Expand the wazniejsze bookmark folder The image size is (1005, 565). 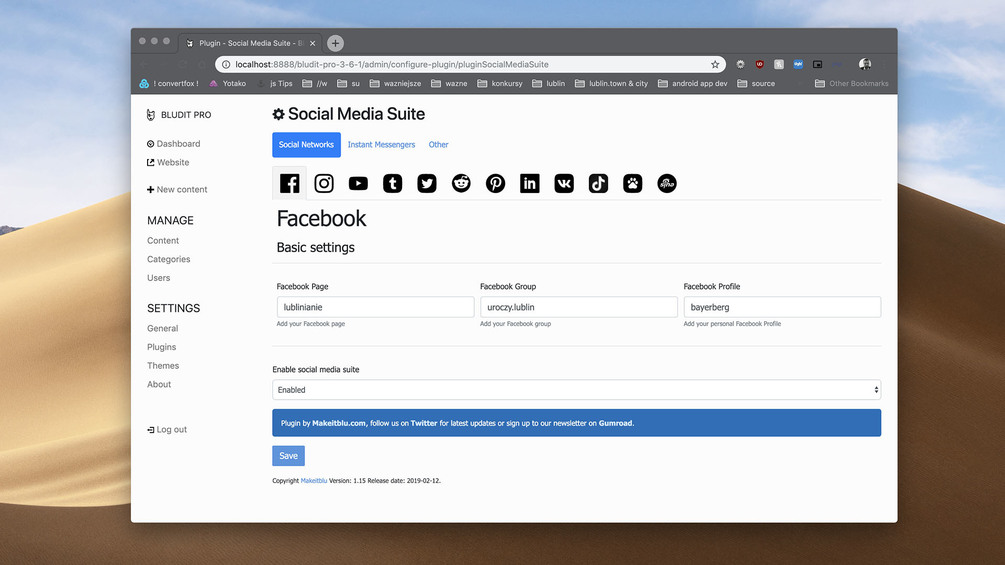coord(395,83)
